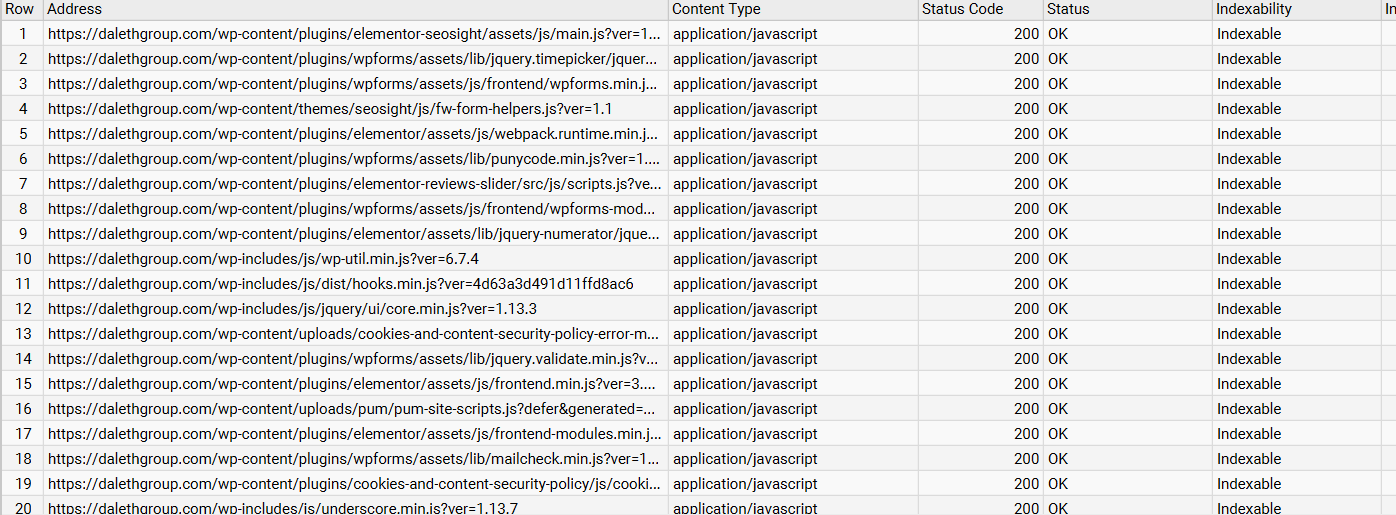Select the webpack.runtime.min.js address in row 5
1396x515 pixels.
355,134
